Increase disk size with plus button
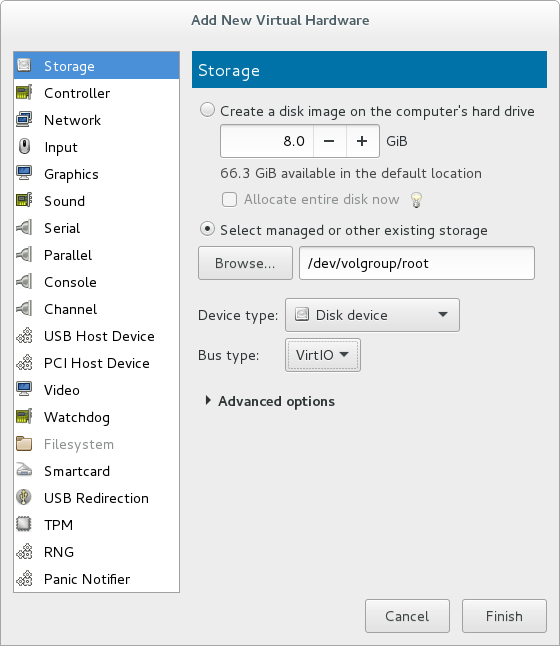Viewport: 560px width, 646px height. (x=362, y=141)
